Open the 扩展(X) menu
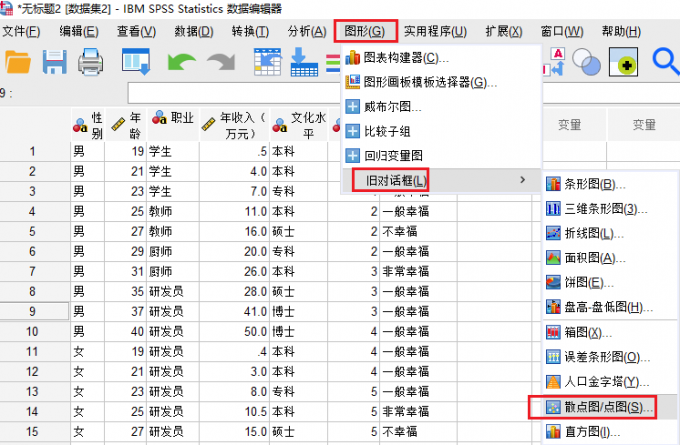 (x=503, y=31)
